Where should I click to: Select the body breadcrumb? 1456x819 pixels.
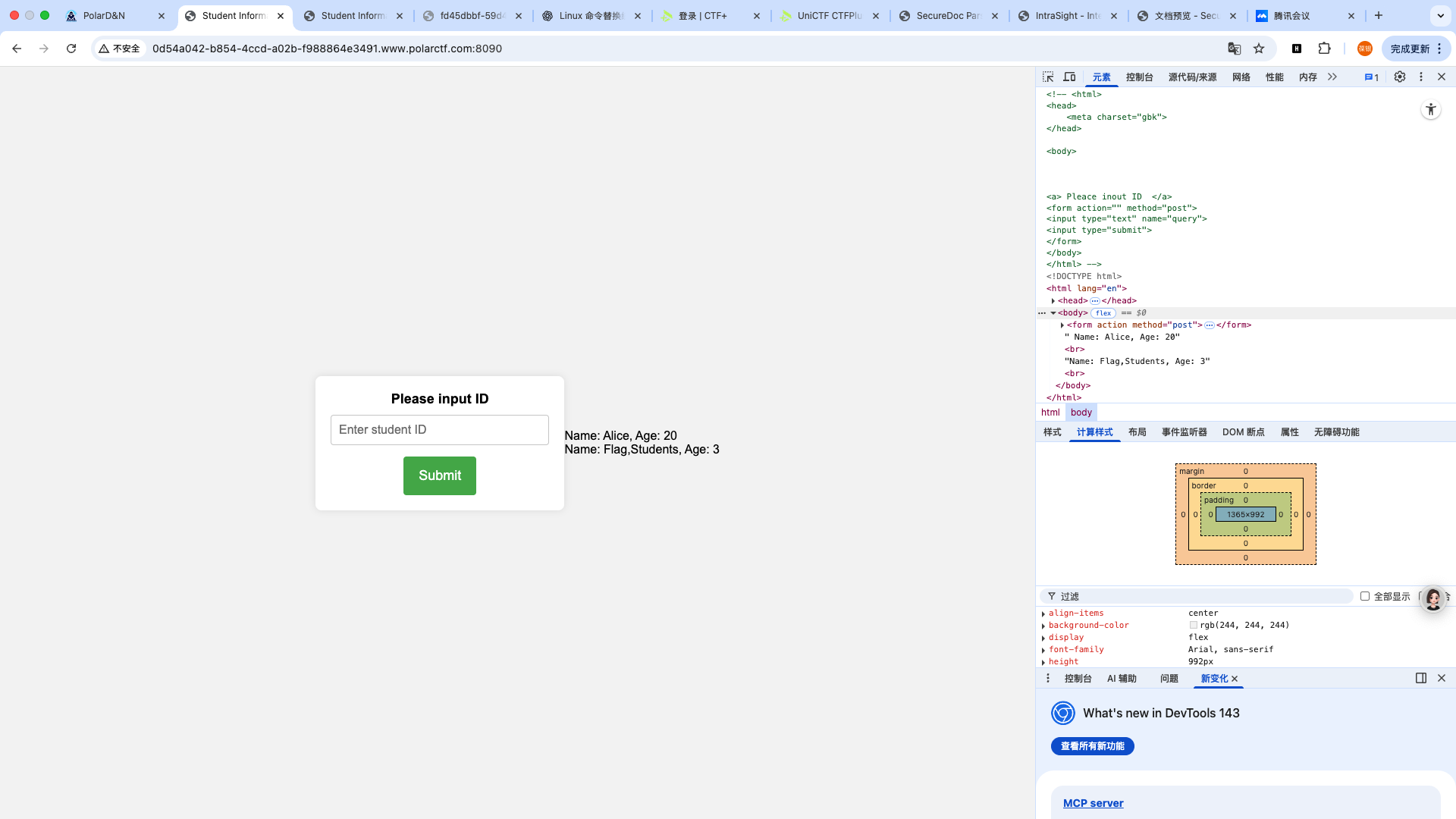pyautogui.click(x=1081, y=413)
